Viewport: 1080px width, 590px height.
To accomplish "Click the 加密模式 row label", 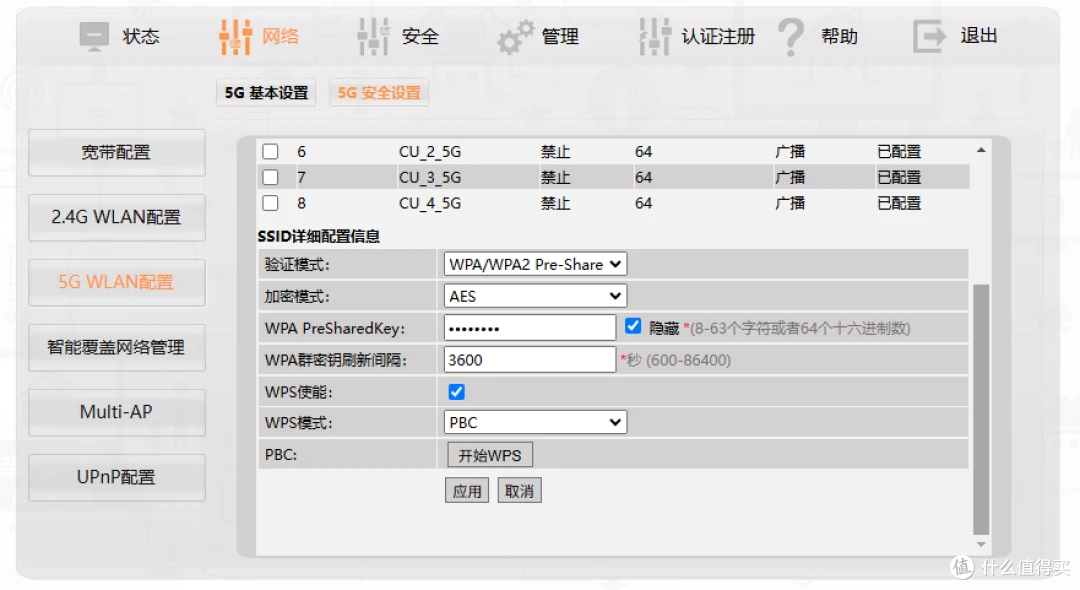I will [298, 297].
